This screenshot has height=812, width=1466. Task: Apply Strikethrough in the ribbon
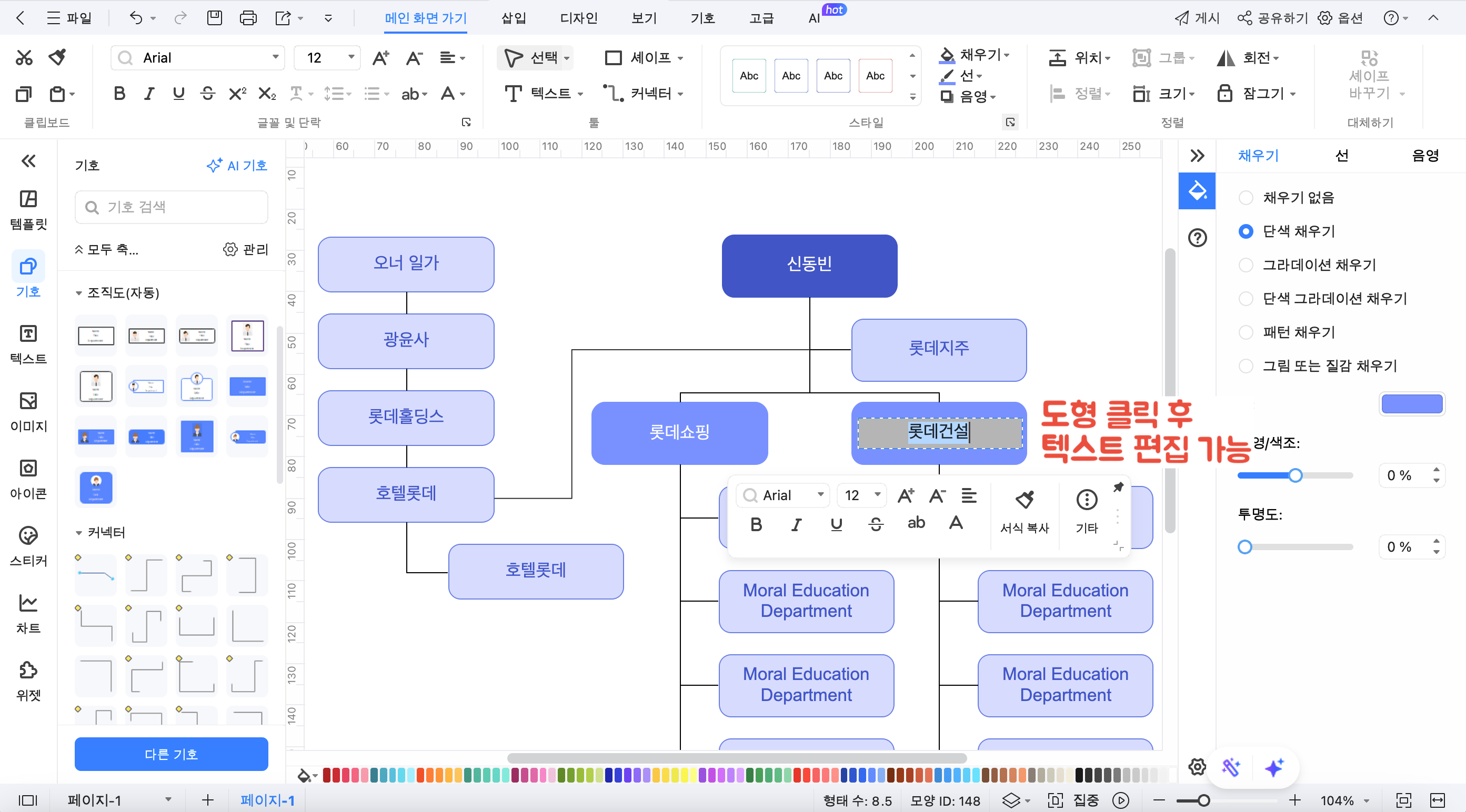208,93
